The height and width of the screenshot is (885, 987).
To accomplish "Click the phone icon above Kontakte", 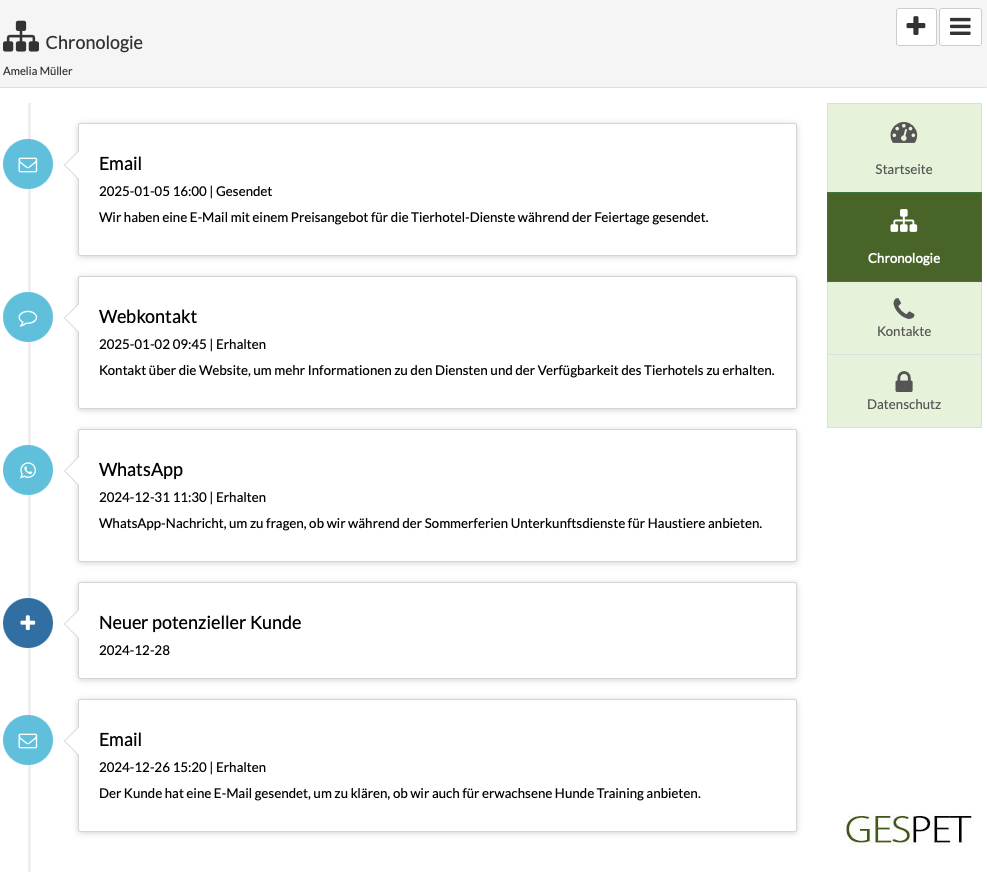I will click(904, 308).
